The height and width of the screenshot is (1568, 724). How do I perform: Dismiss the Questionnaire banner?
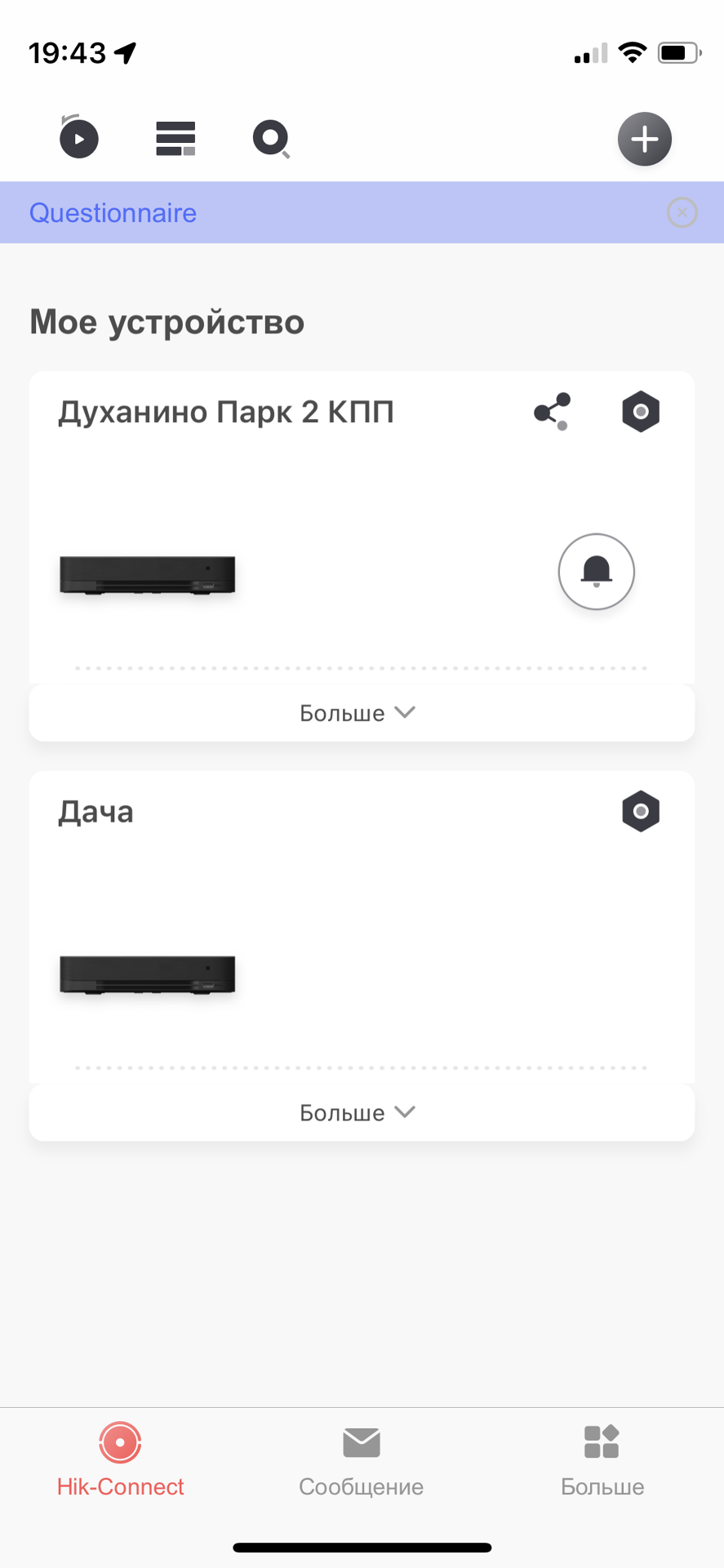682,213
